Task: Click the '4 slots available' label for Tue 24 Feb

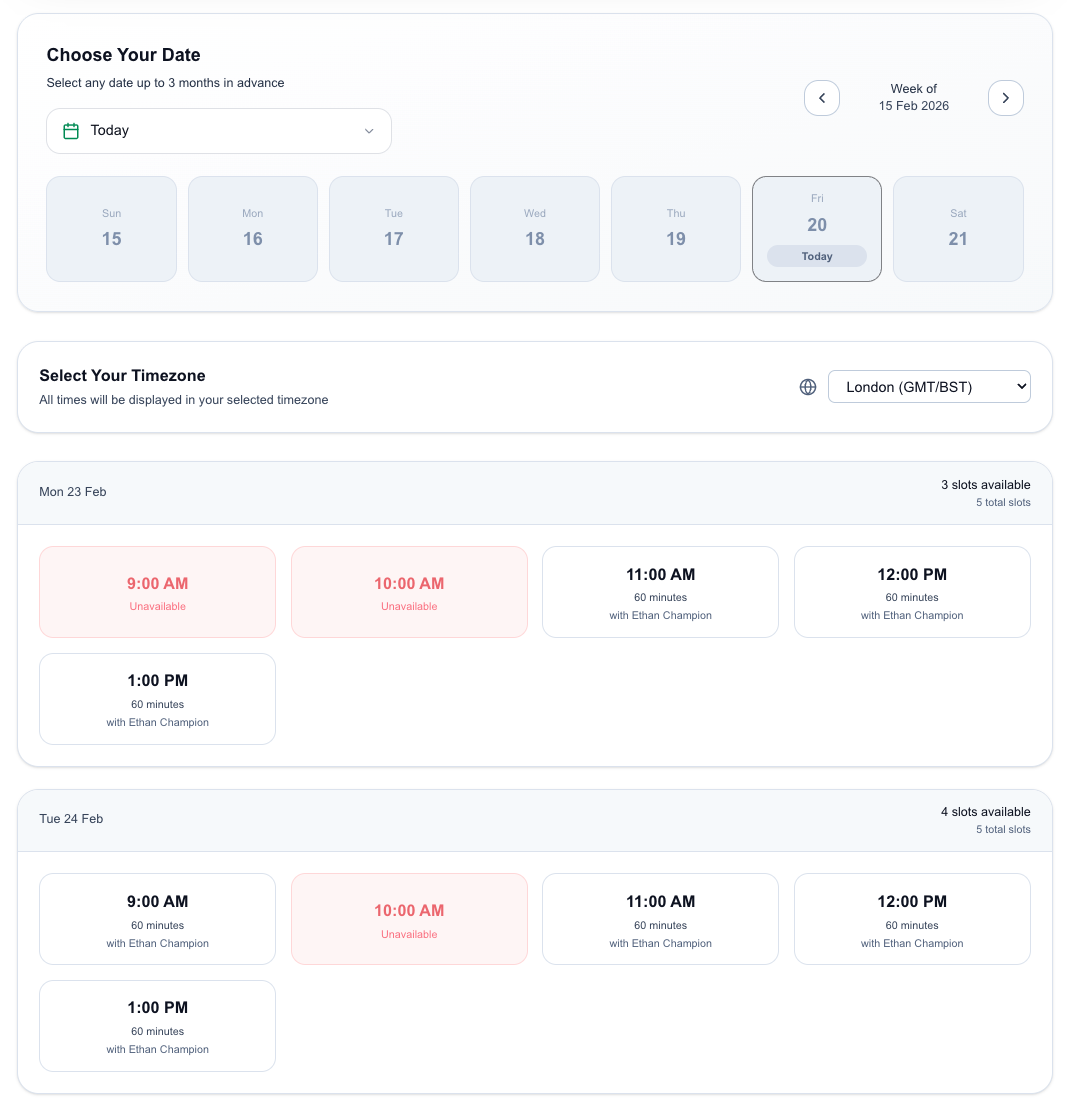Action: 986,811
